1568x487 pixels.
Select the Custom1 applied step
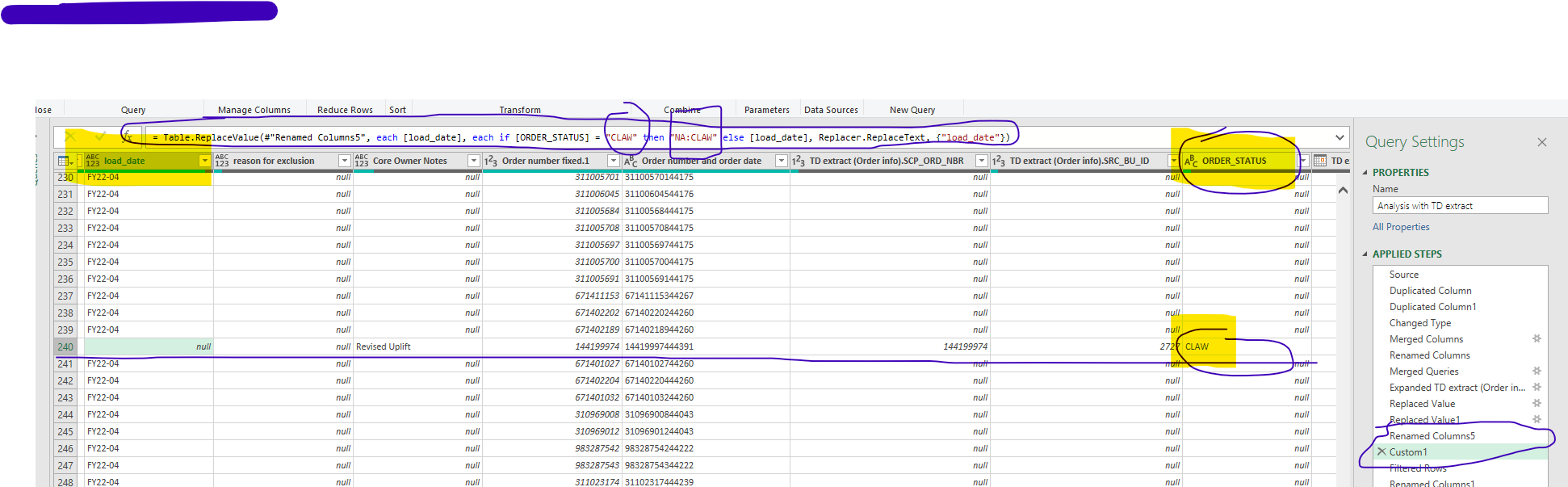click(x=1408, y=452)
